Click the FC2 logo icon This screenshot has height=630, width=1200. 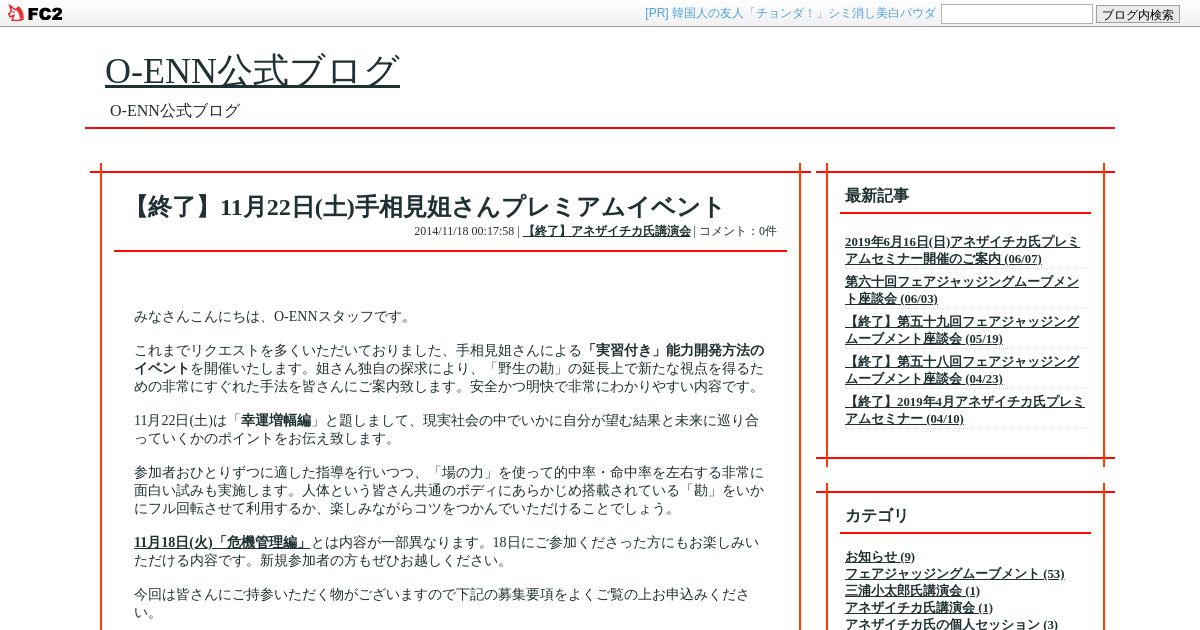point(35,13)
